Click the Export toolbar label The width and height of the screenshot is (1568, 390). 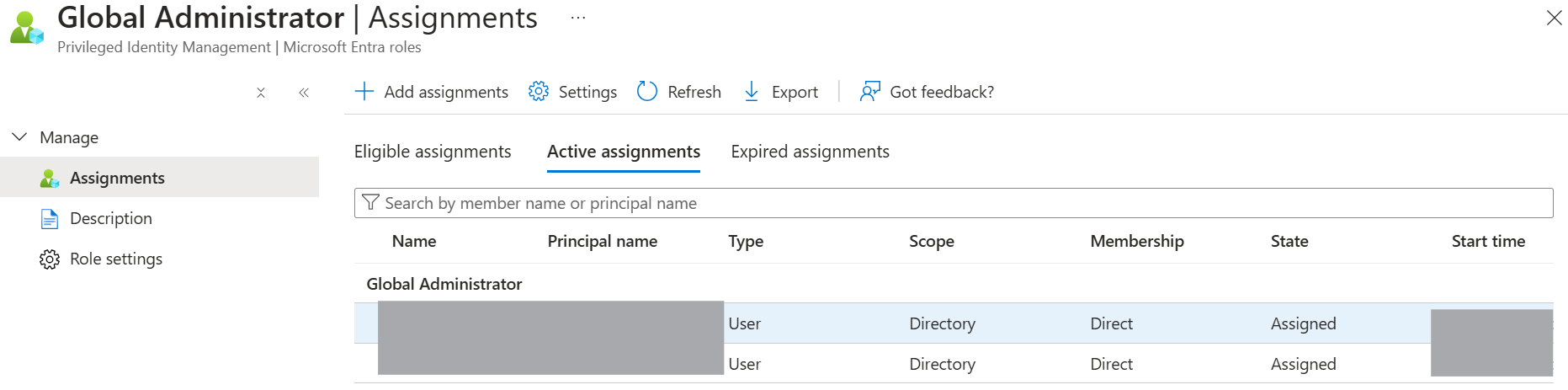795,92
